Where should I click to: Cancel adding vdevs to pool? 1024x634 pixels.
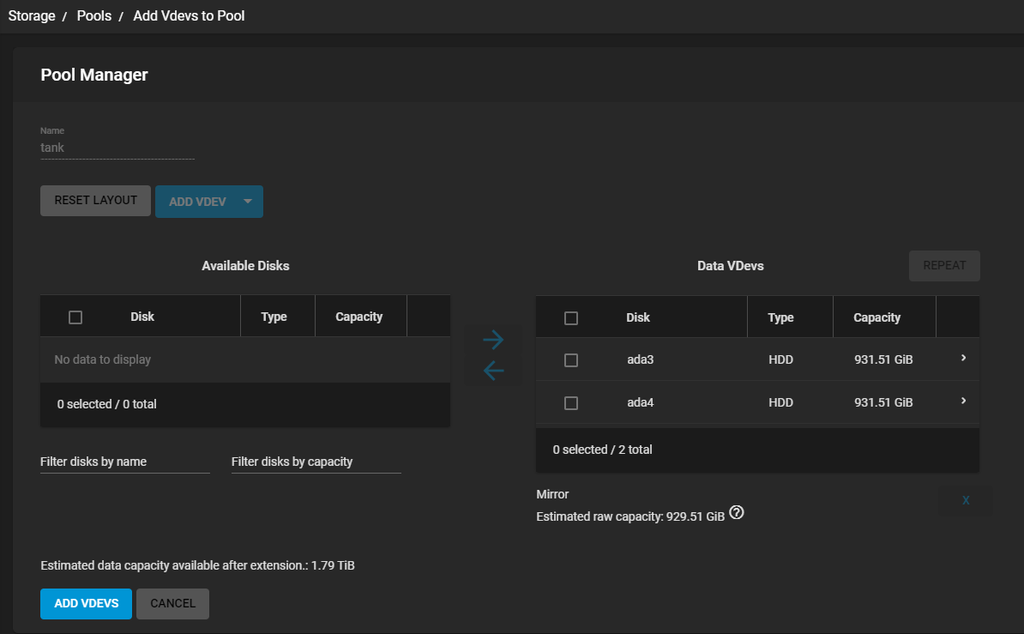(173, 603)
